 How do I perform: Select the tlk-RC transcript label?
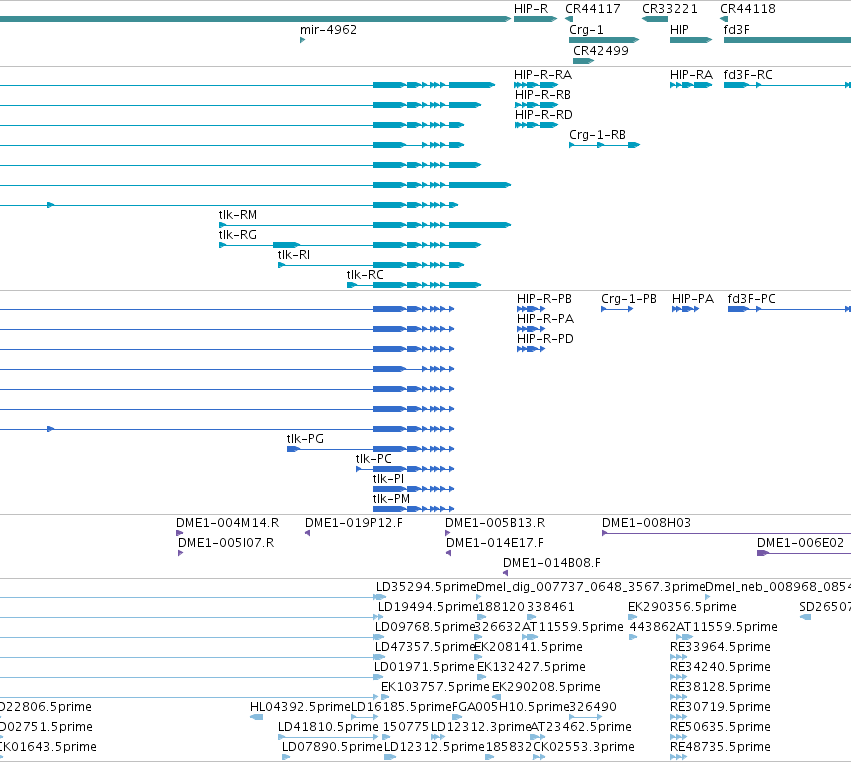(365, 275)
